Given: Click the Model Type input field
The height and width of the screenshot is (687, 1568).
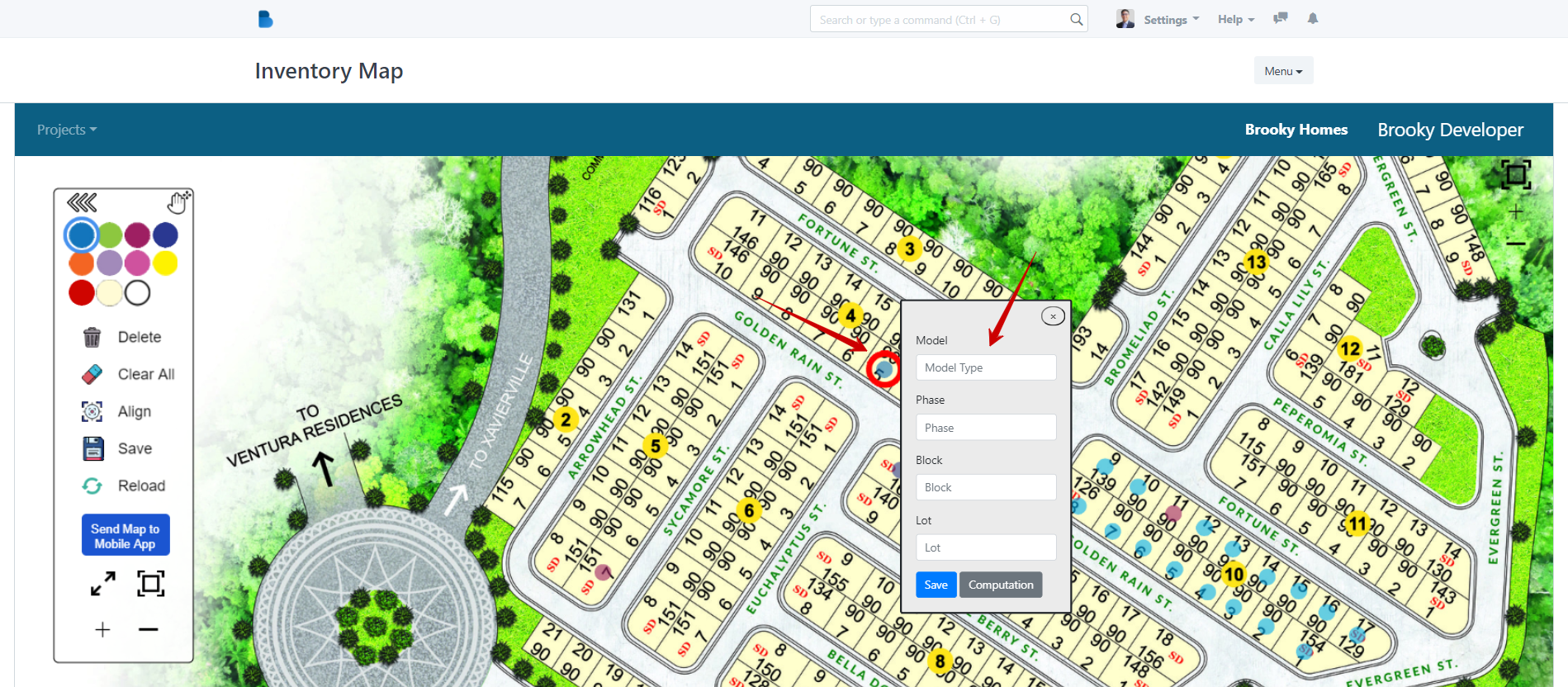Looking at the screenshot, I should click(985, 367).
